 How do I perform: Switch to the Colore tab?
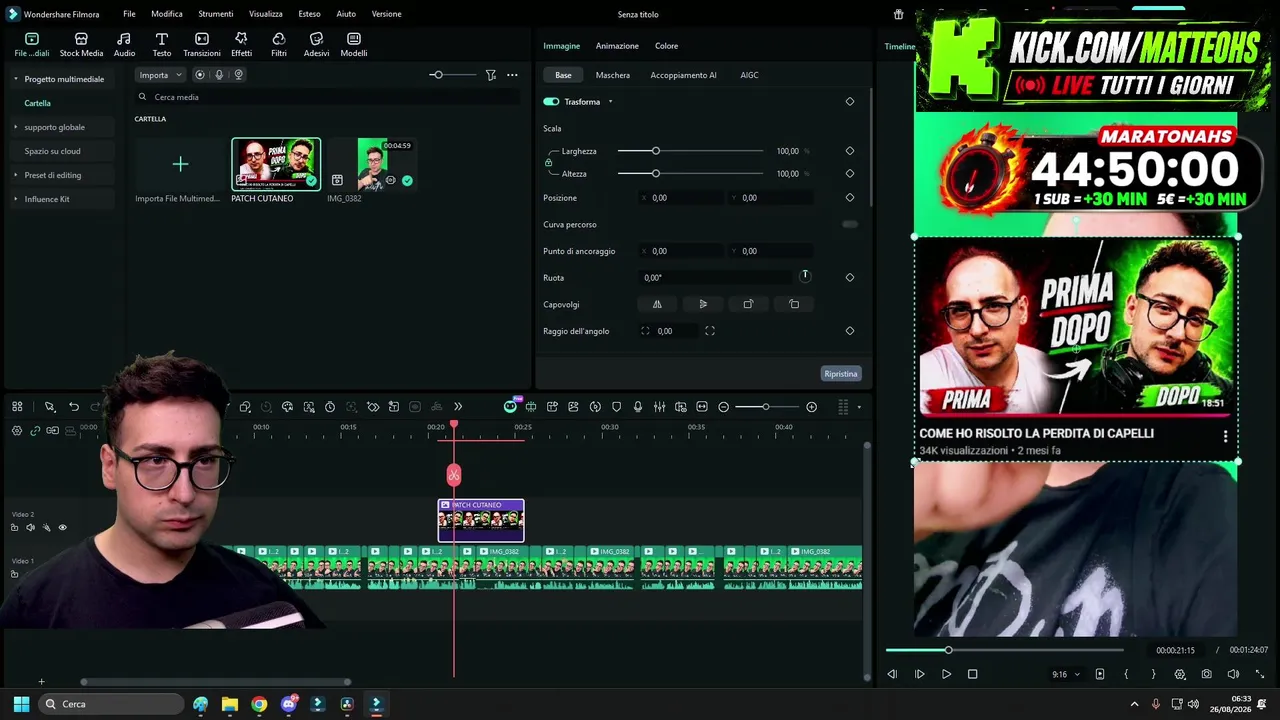[666, 46]
